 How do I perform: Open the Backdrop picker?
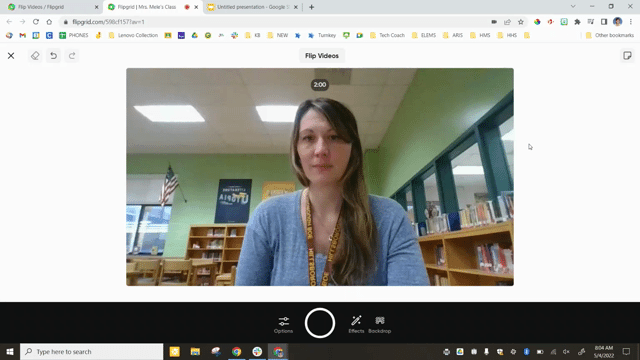[x=380, y=325]
